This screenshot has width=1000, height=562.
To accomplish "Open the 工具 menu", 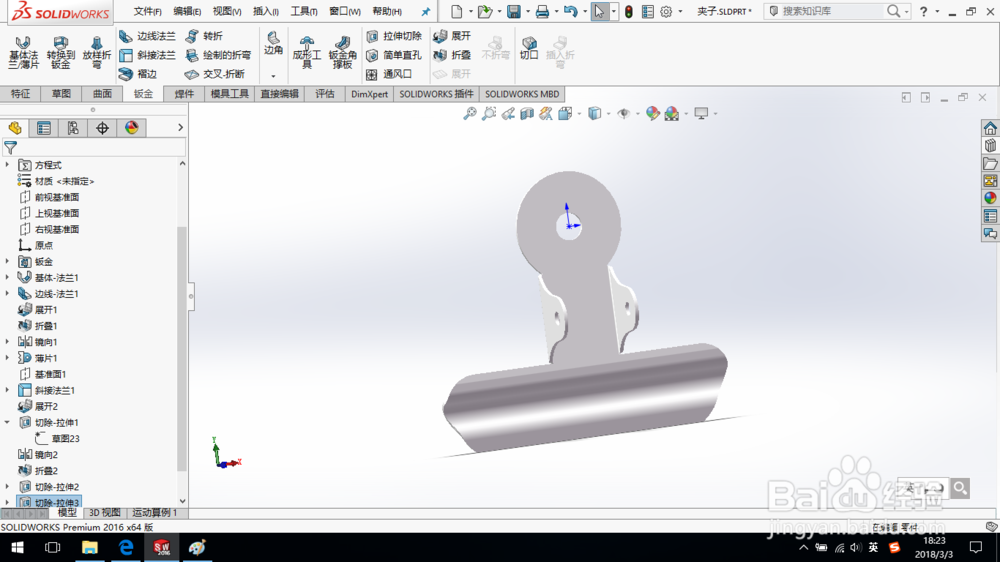I will 304,11.
